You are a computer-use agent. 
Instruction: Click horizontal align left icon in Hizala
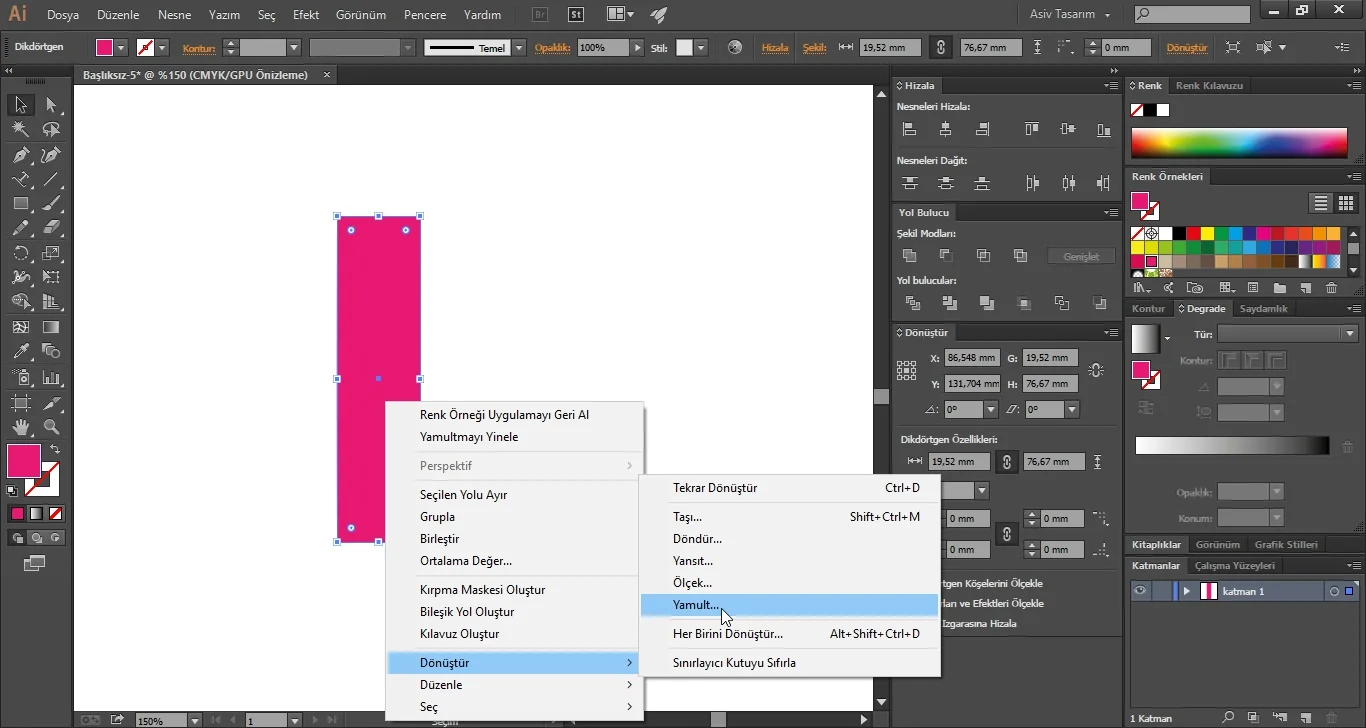coord(909,129)
